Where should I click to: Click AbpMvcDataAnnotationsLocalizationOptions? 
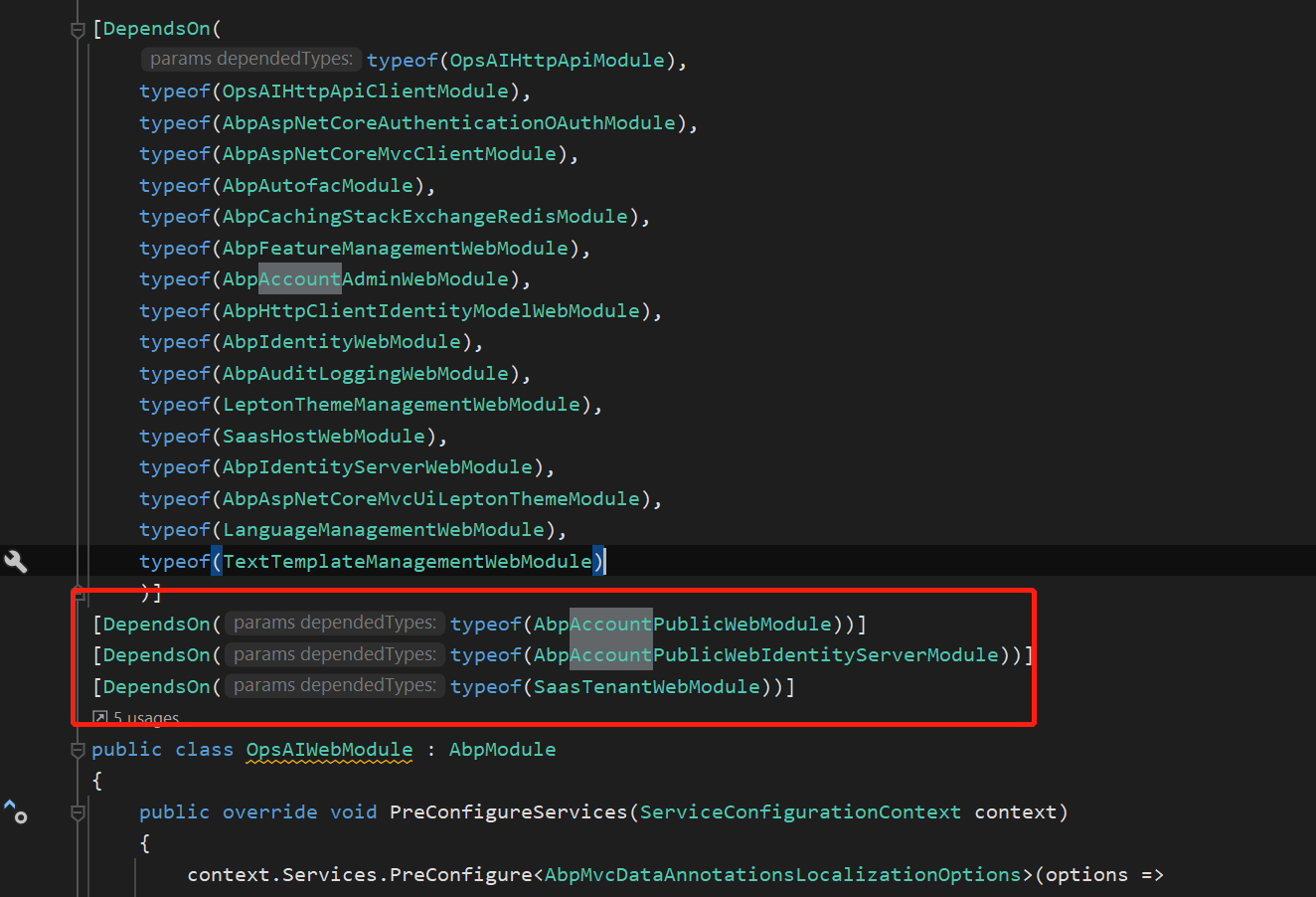click(783, 875)
